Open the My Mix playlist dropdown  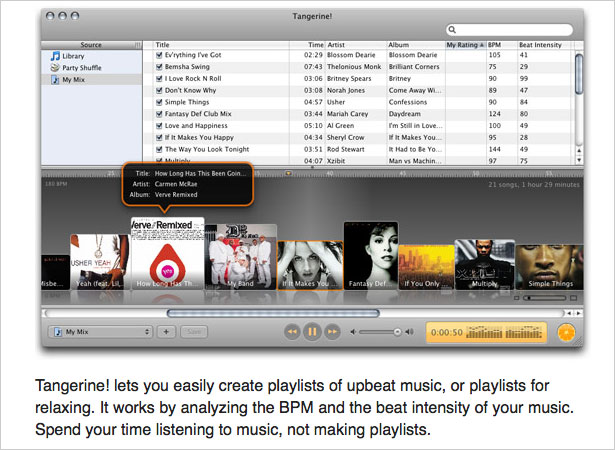100,332
